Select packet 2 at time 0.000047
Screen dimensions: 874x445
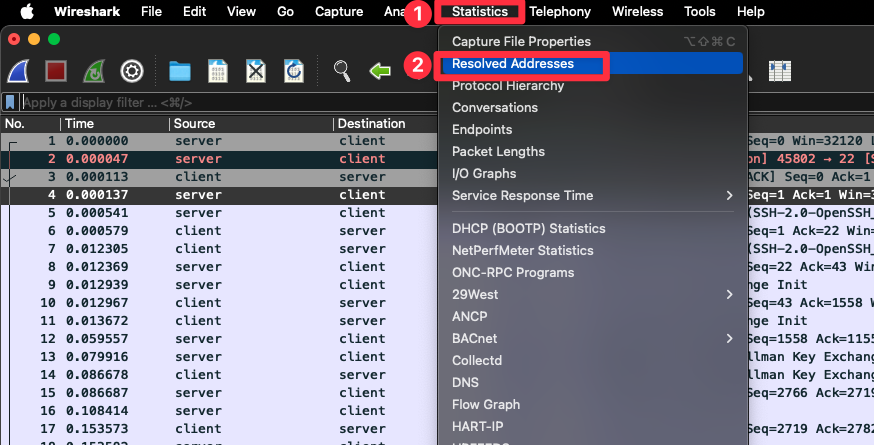tap(220, 159)
